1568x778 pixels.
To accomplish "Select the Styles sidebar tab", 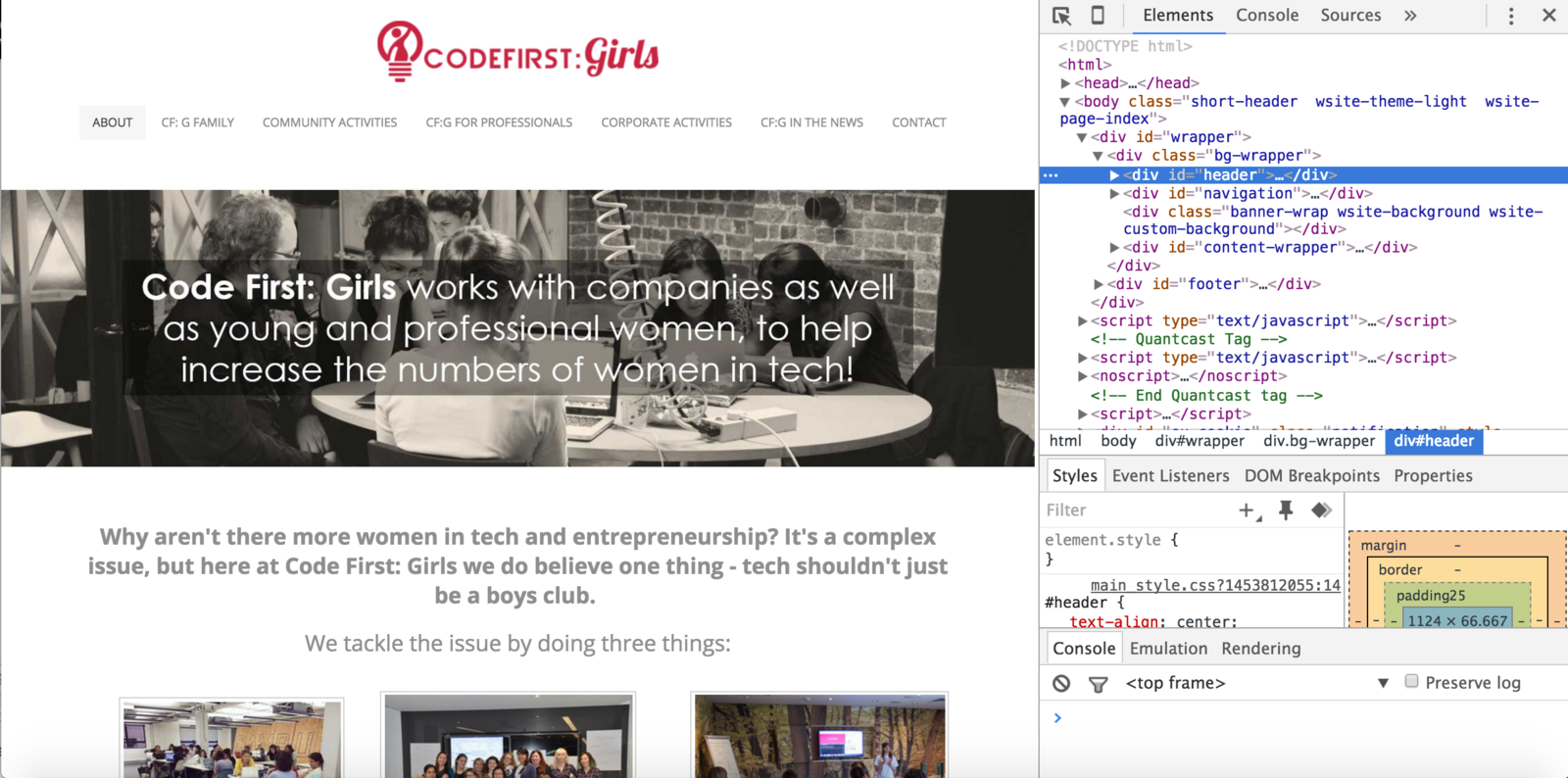I will 1075,476.
